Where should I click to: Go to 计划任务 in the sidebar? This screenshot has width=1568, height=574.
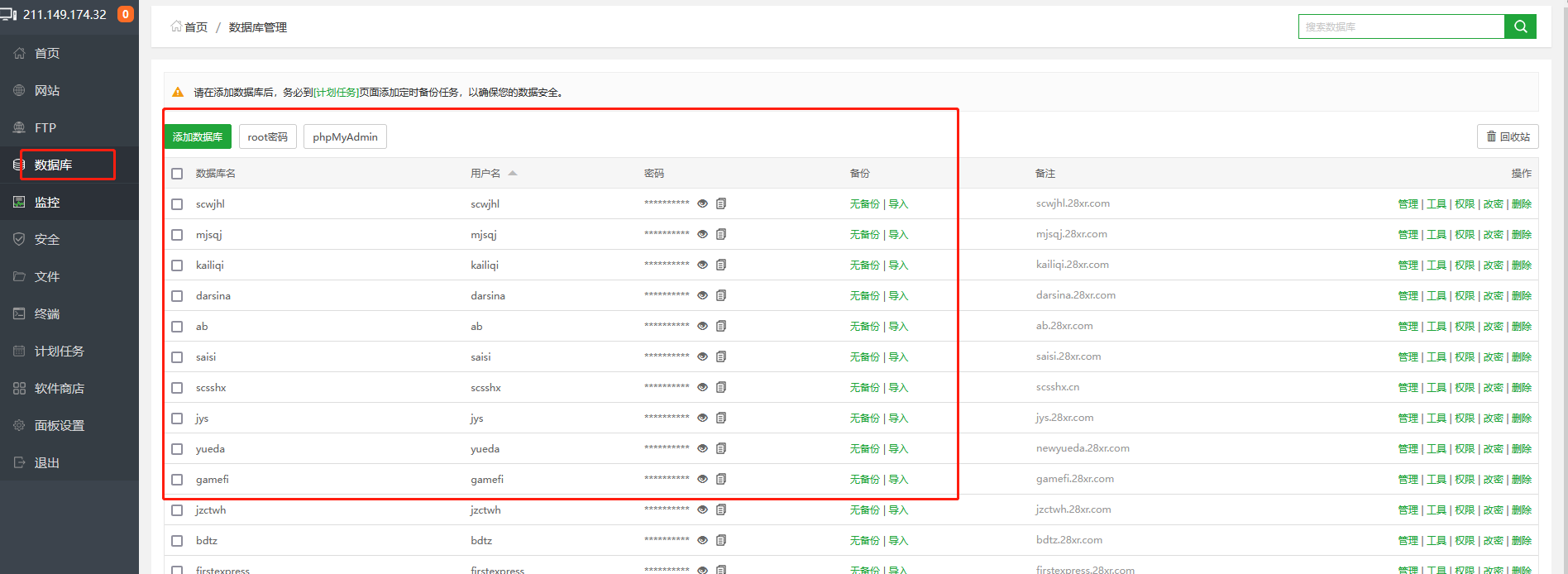(60, 351)
